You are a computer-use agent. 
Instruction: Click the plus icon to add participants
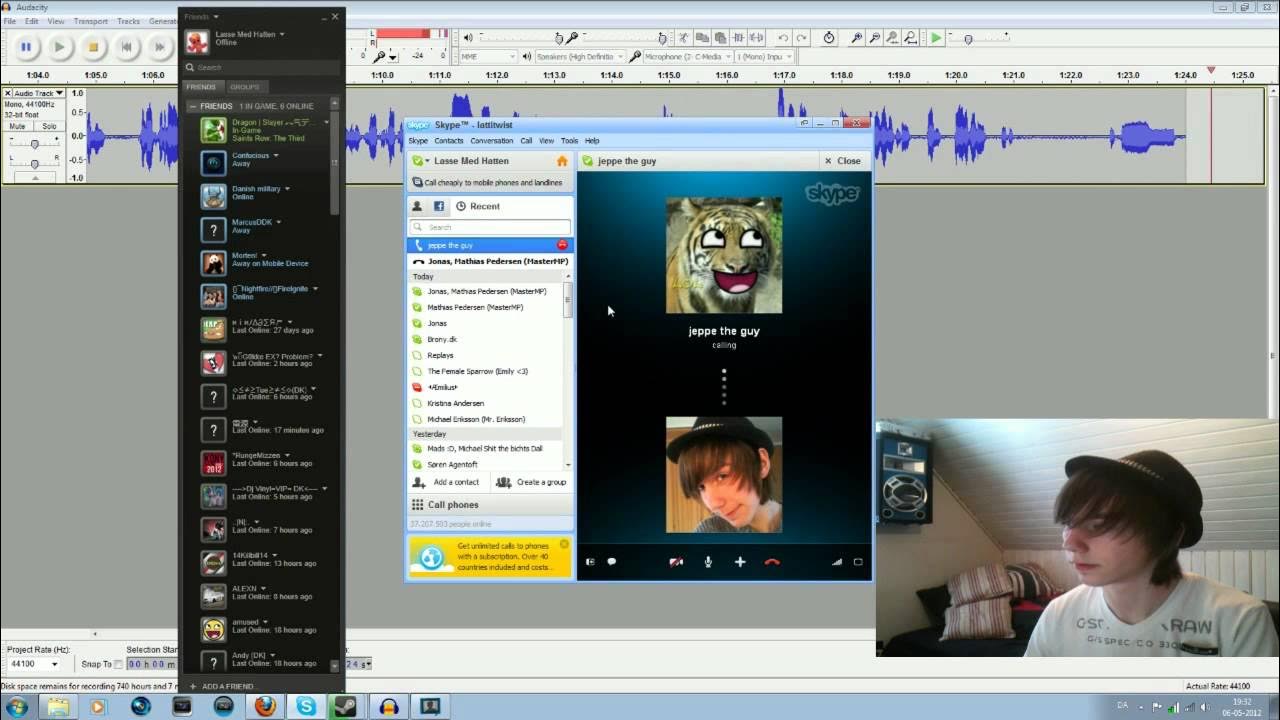tap(740, 562)
